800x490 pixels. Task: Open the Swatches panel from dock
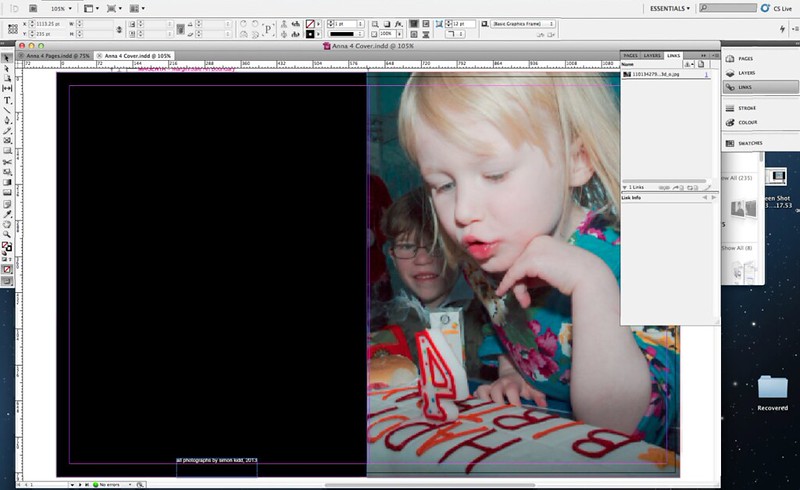point(761,143)
